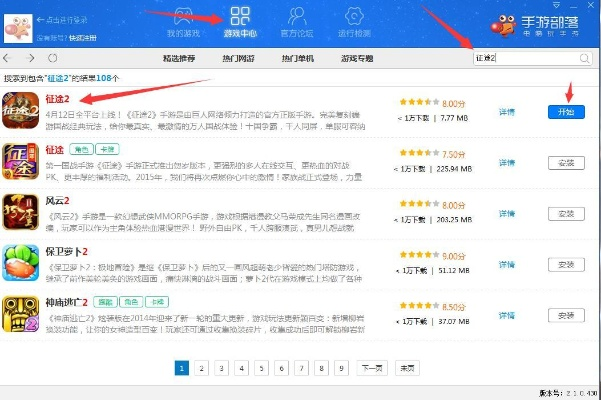Screen dimensions: 601x400
Task: Install the 征途 game
Action: (x=566, y=163)
